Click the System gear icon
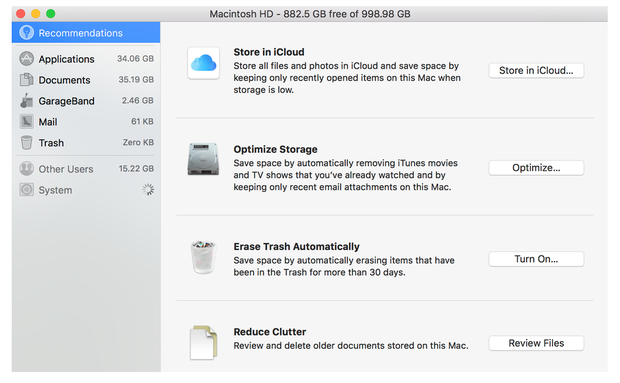620x383 pixels. 26,190
